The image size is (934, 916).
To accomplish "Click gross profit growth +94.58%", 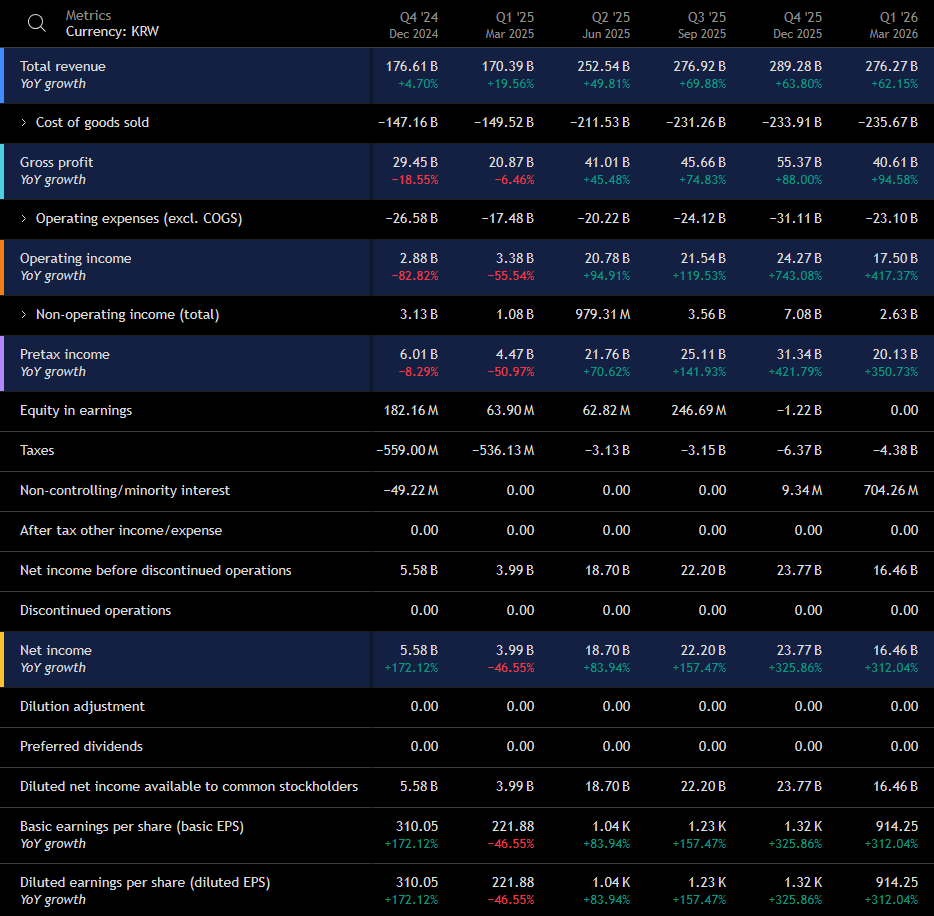I will click(x=894, y=180).
